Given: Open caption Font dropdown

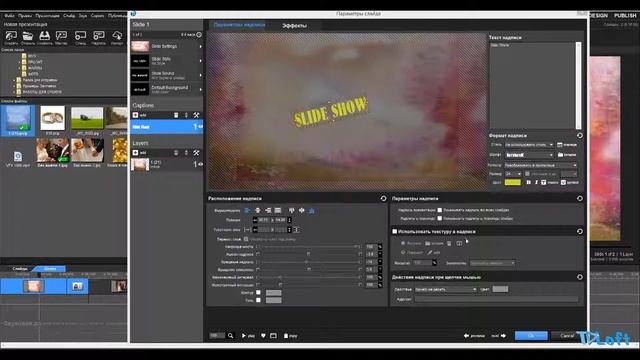Looking at the screenshot, I should click(529, 155).
